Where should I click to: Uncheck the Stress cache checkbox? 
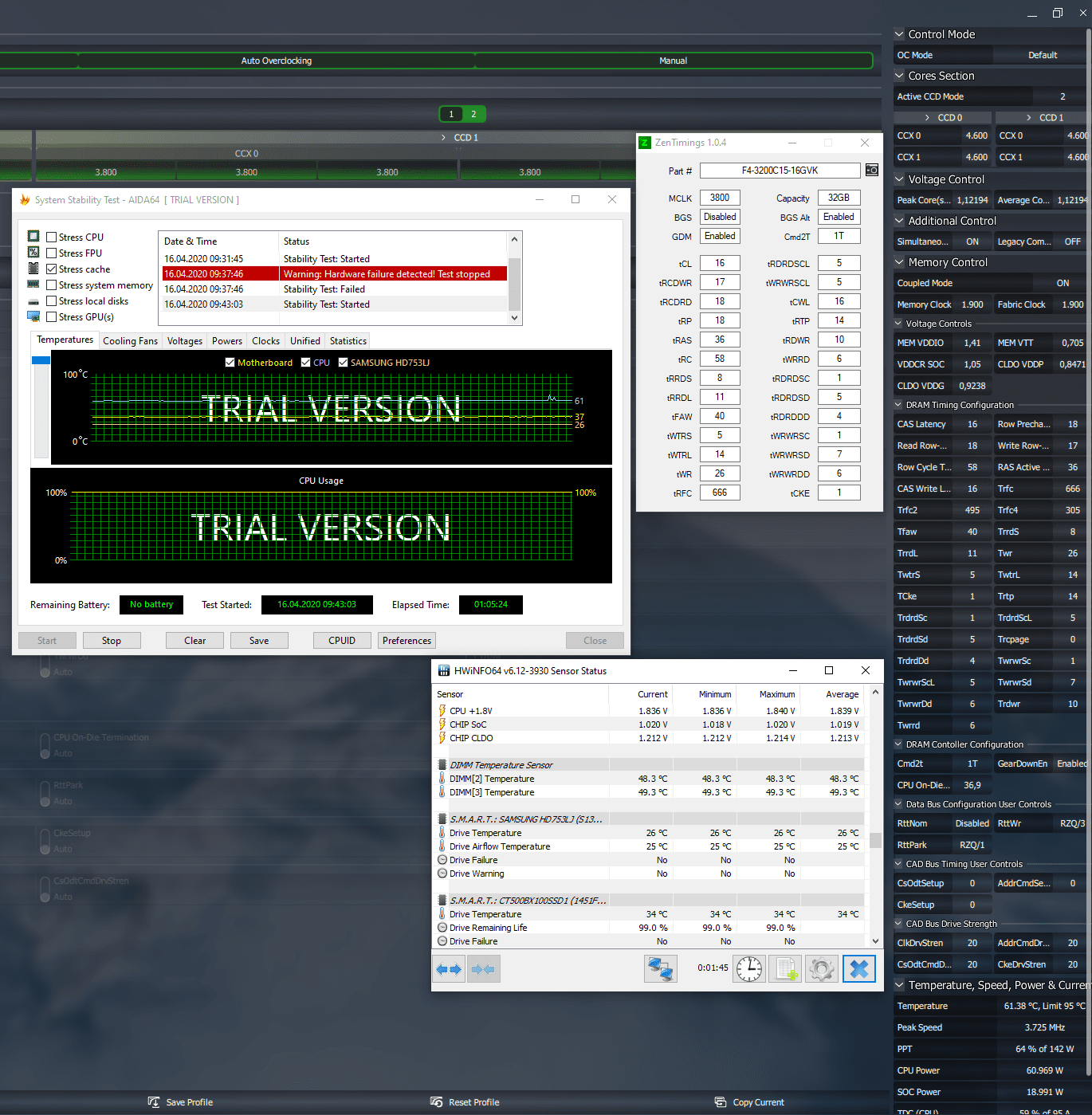pos(52,269)
